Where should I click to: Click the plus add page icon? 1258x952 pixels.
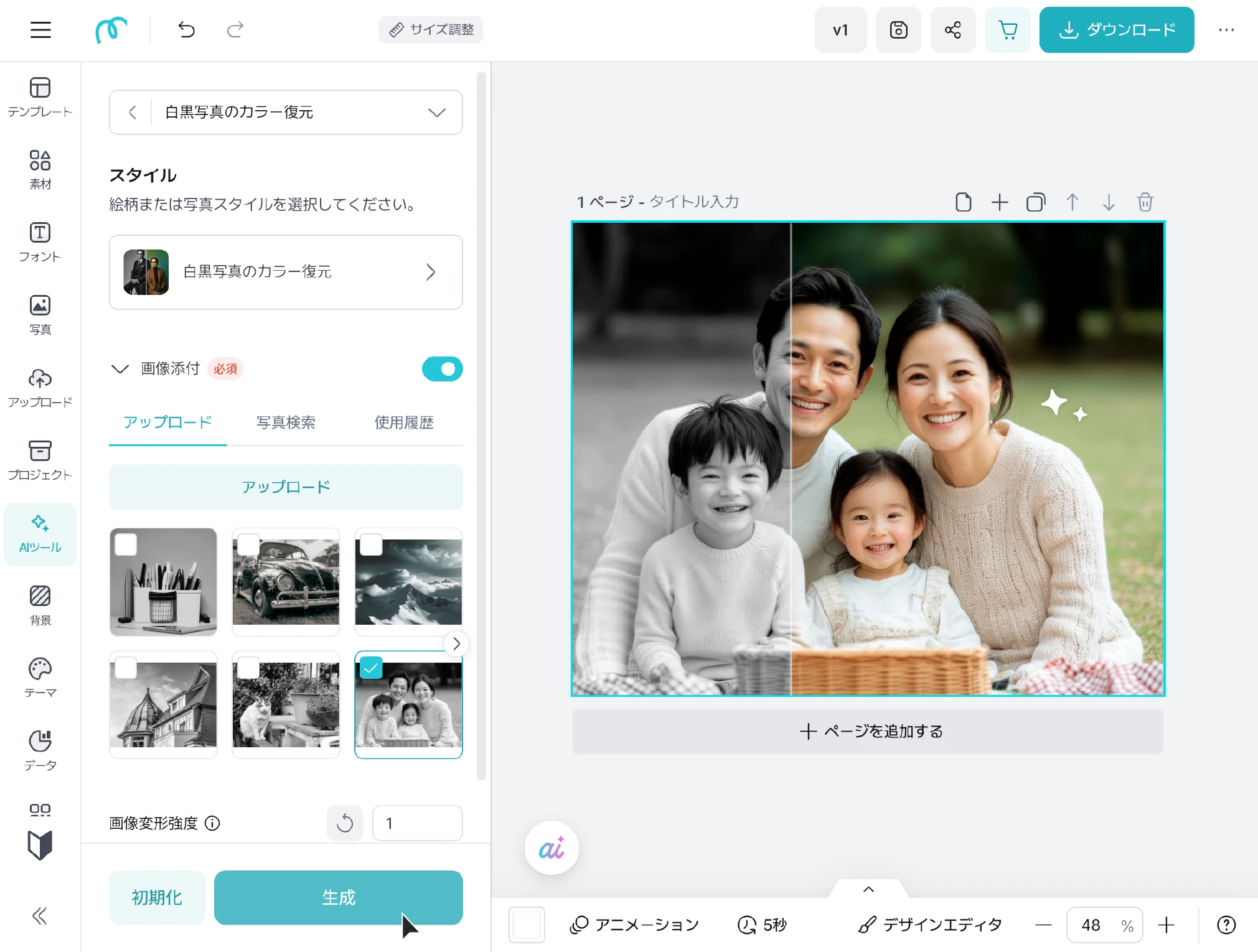coord(1000,202)
